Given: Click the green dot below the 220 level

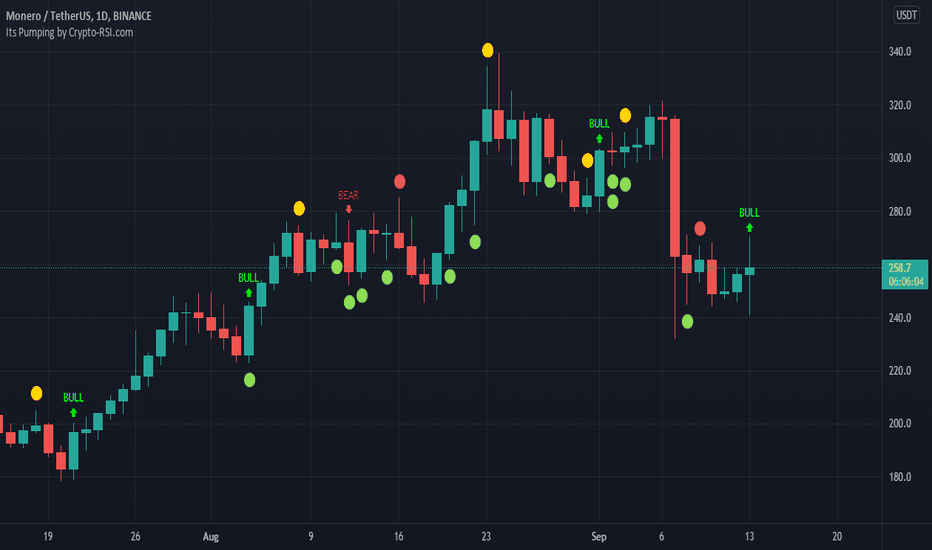Looking at the screenshot, I should [250, 380].
